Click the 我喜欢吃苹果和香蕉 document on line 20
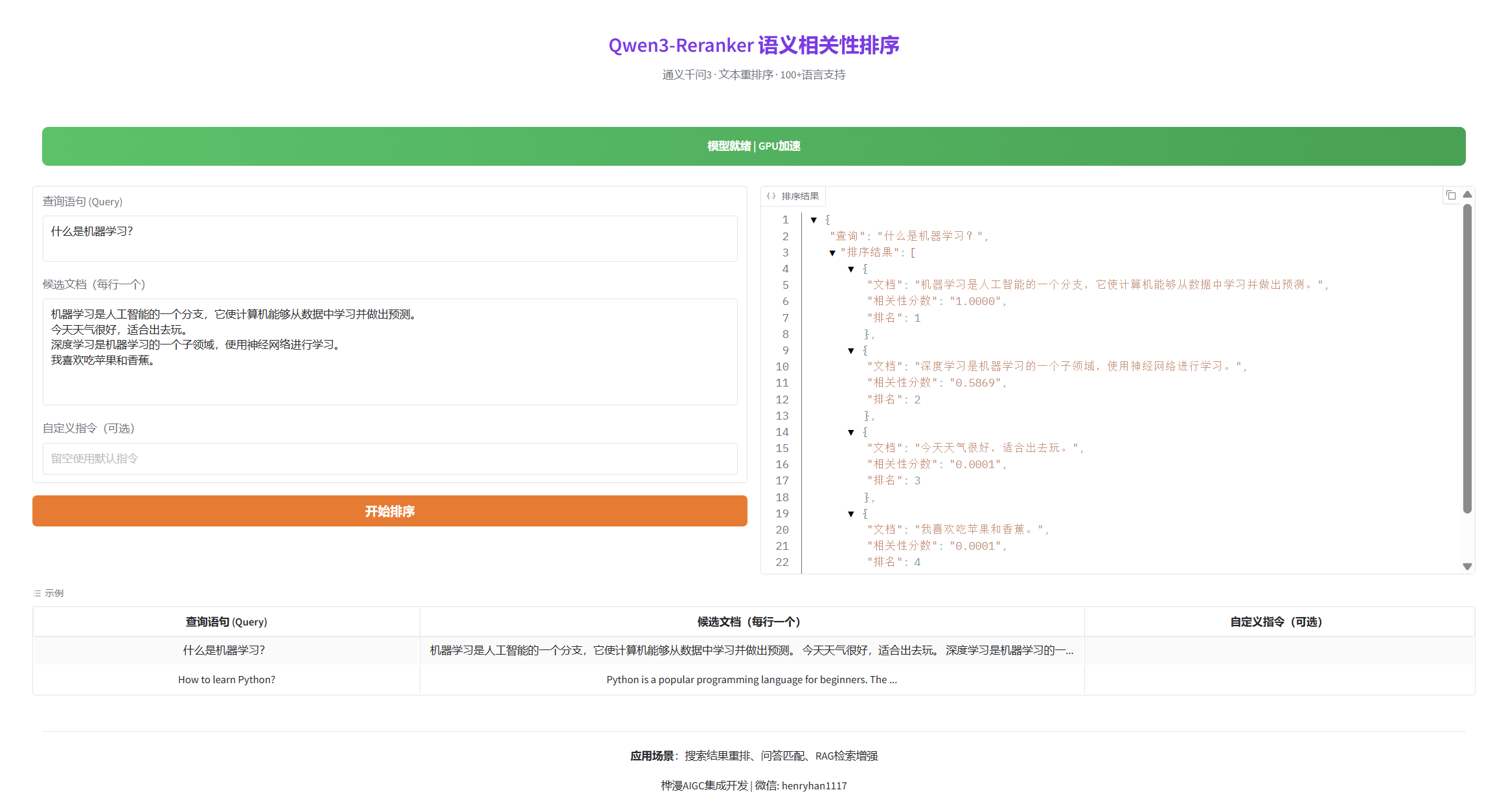Screen dimensions: 1506x812 coord(979,530)
